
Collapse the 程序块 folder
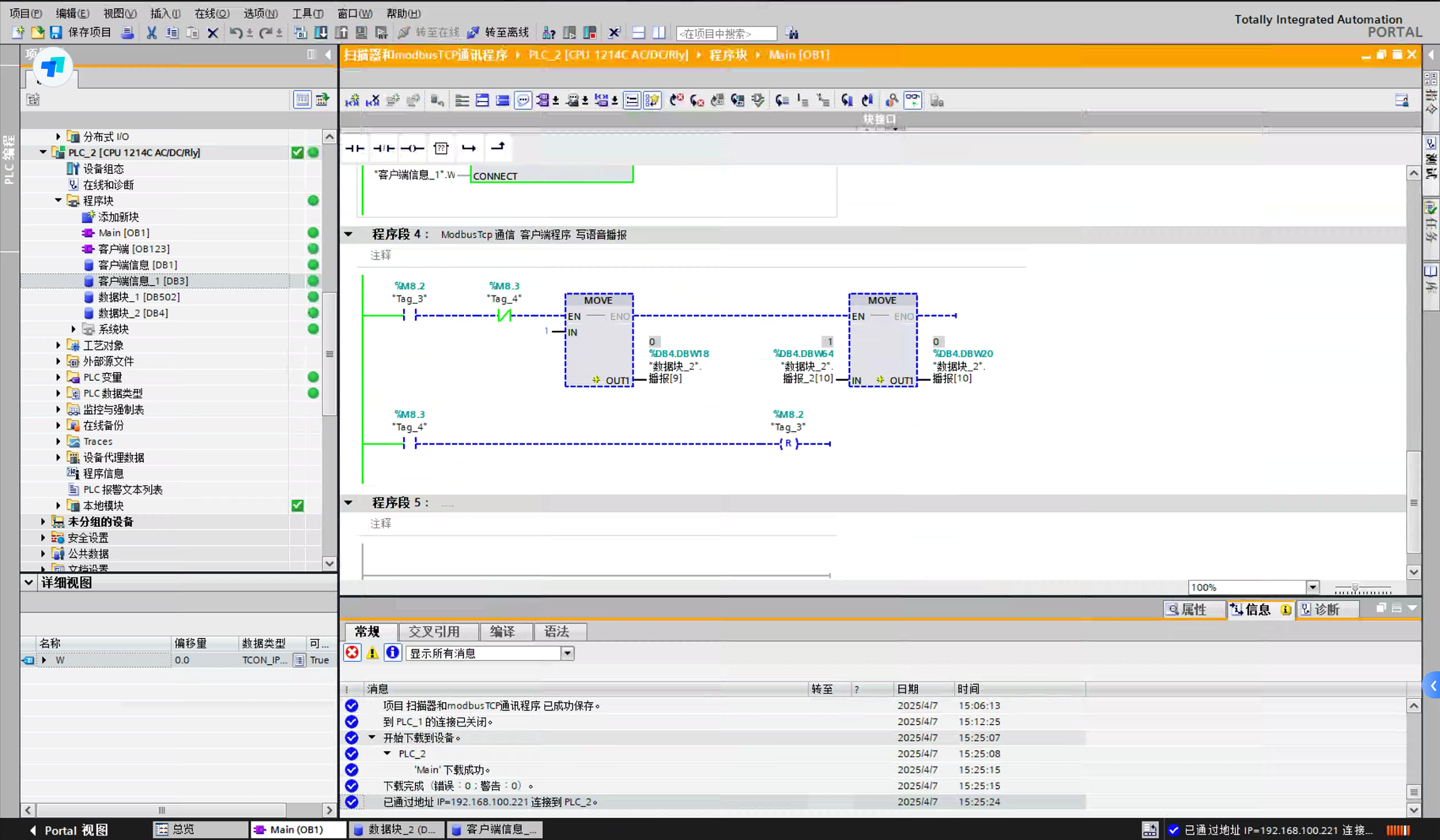(x=58, y=201)
